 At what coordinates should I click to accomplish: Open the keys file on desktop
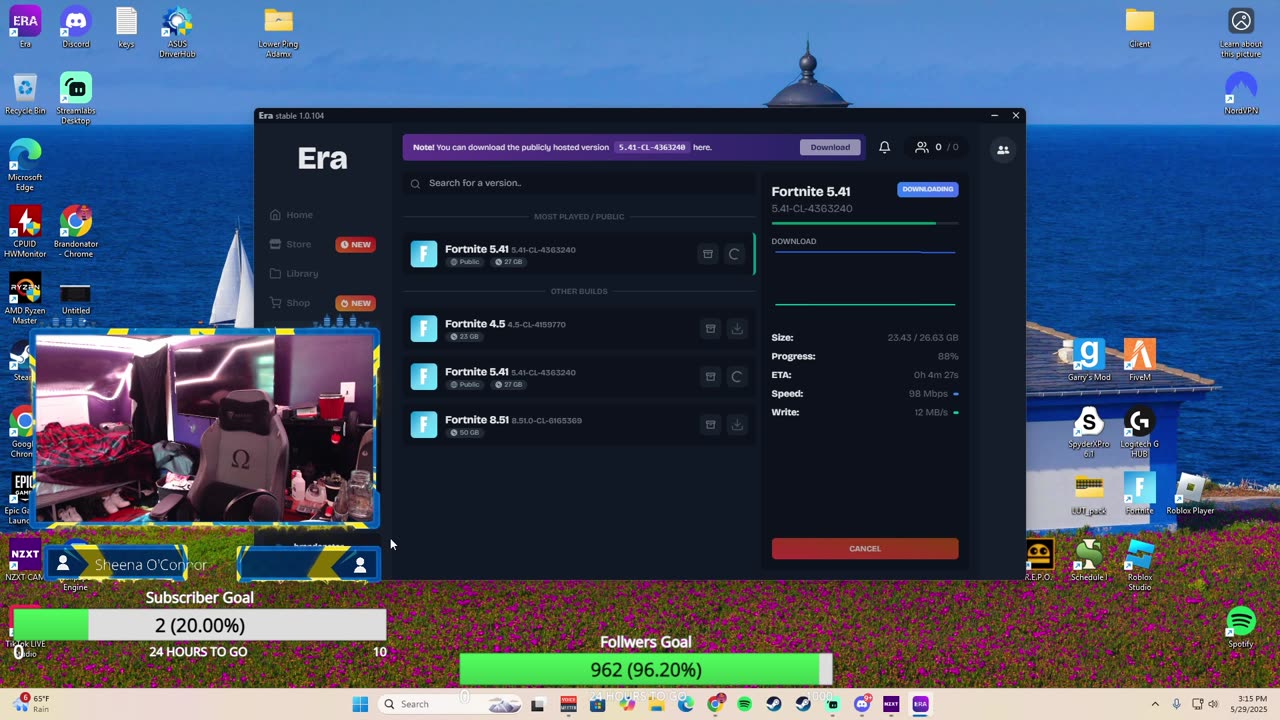126,27
